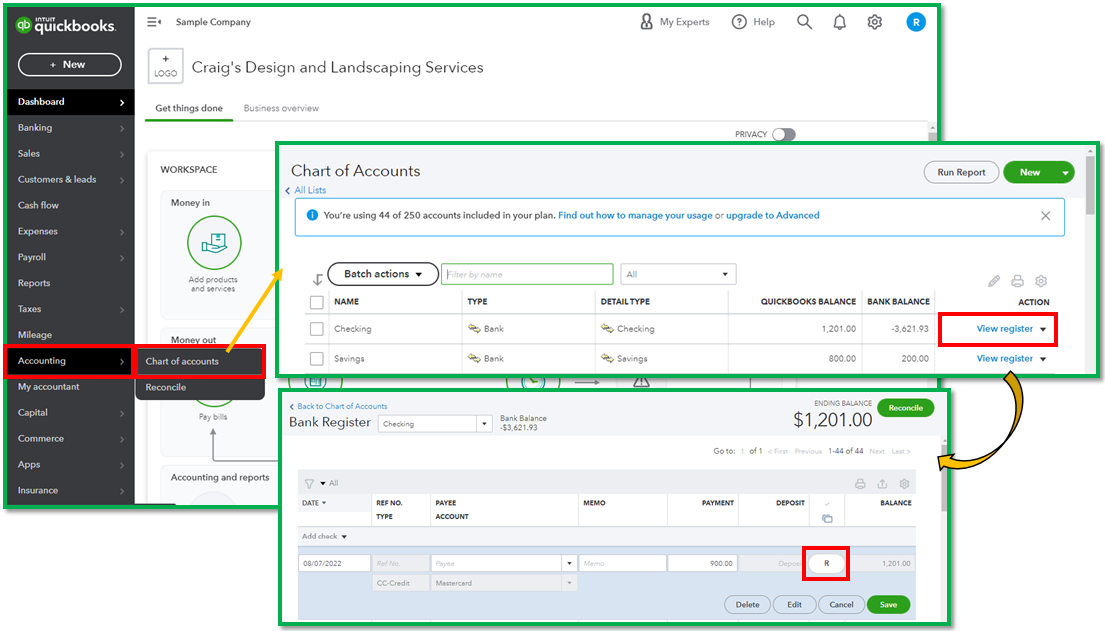Image resolution: width=1105 pixels, height=631 pixels.
Task: Click the print icon in Bank Register
Action: click(860, 484)
